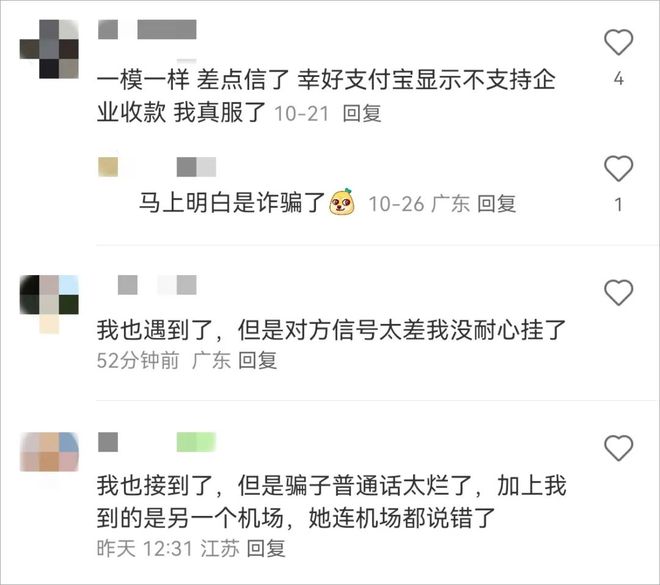Viewport: 660px width, 585px height.
Task: Open blurred username above 我也接到了 comment
Action: pyautogui.click(x=157, y=442)
